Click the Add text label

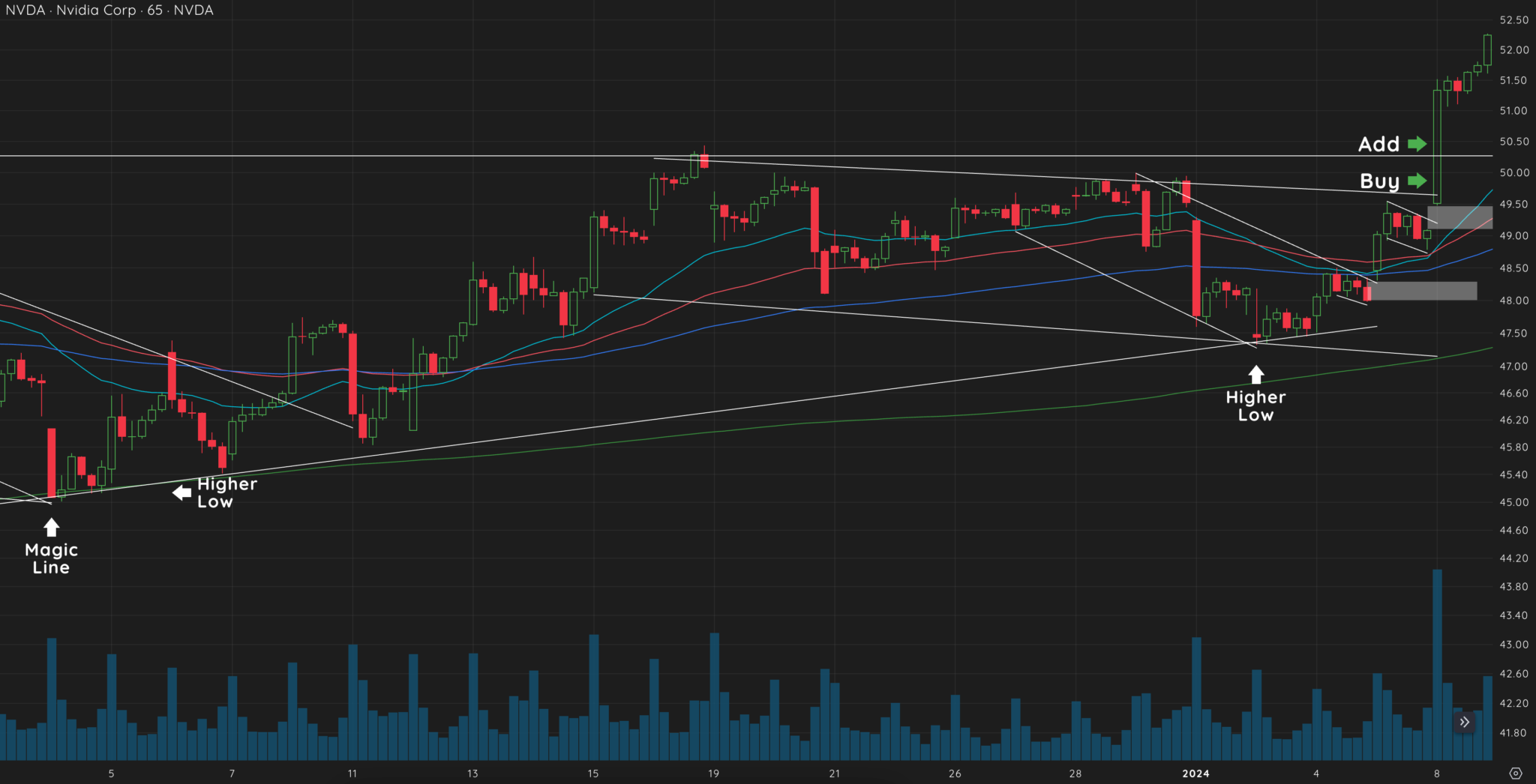point(1378,144)
